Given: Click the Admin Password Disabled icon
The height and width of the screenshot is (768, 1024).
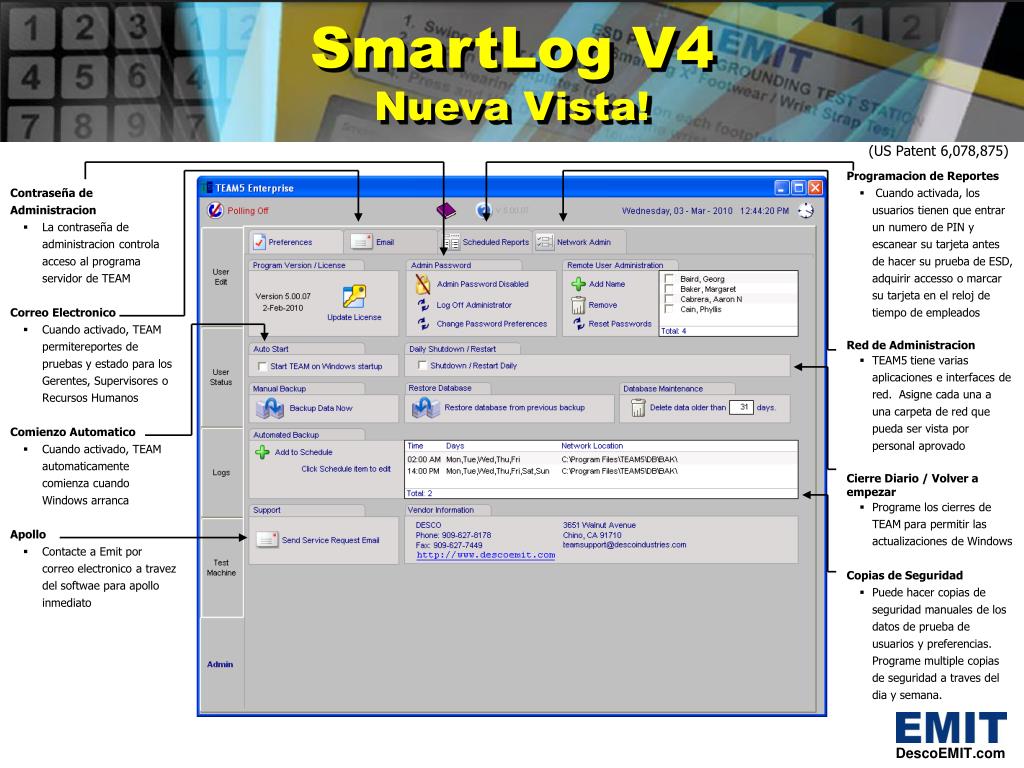Looking at the screenshot, I should (423, 284).
